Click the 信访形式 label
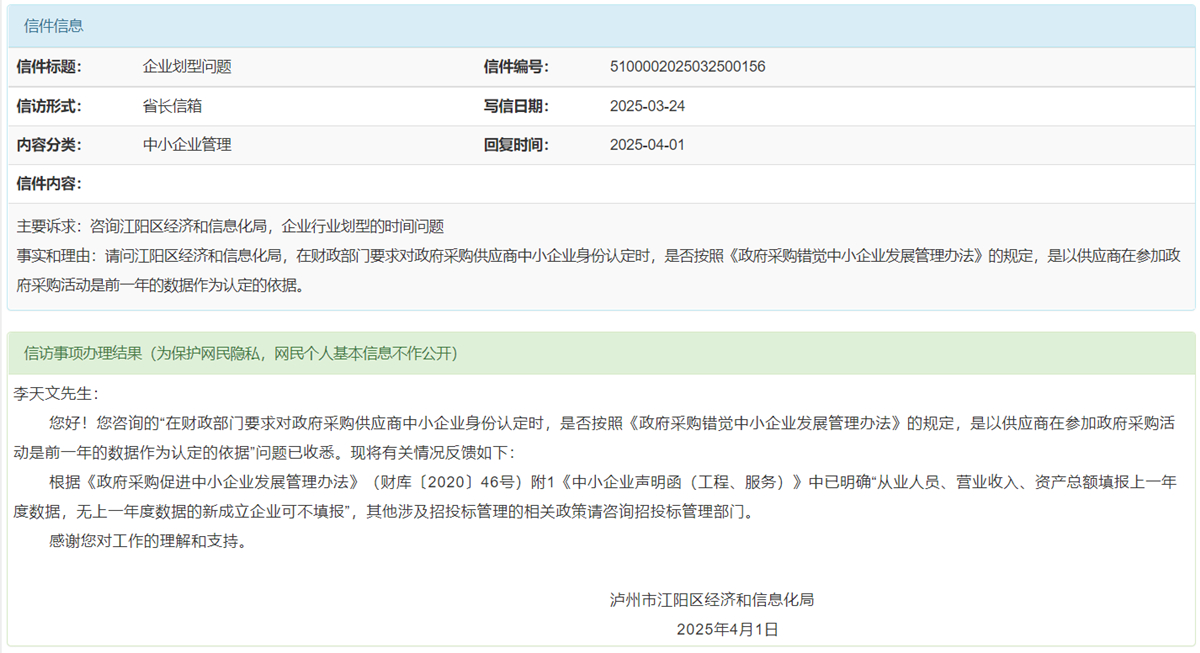This screenshot has height=653, width=1200. point(49,106)
